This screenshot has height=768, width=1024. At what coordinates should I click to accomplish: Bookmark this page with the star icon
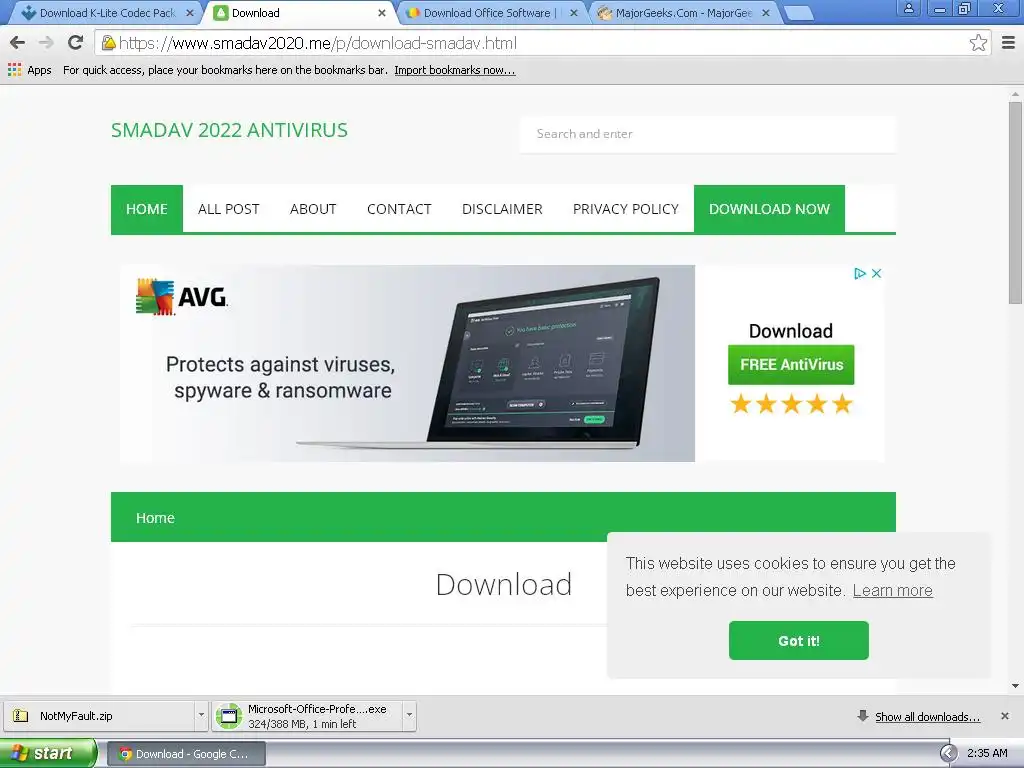[978, 43]
